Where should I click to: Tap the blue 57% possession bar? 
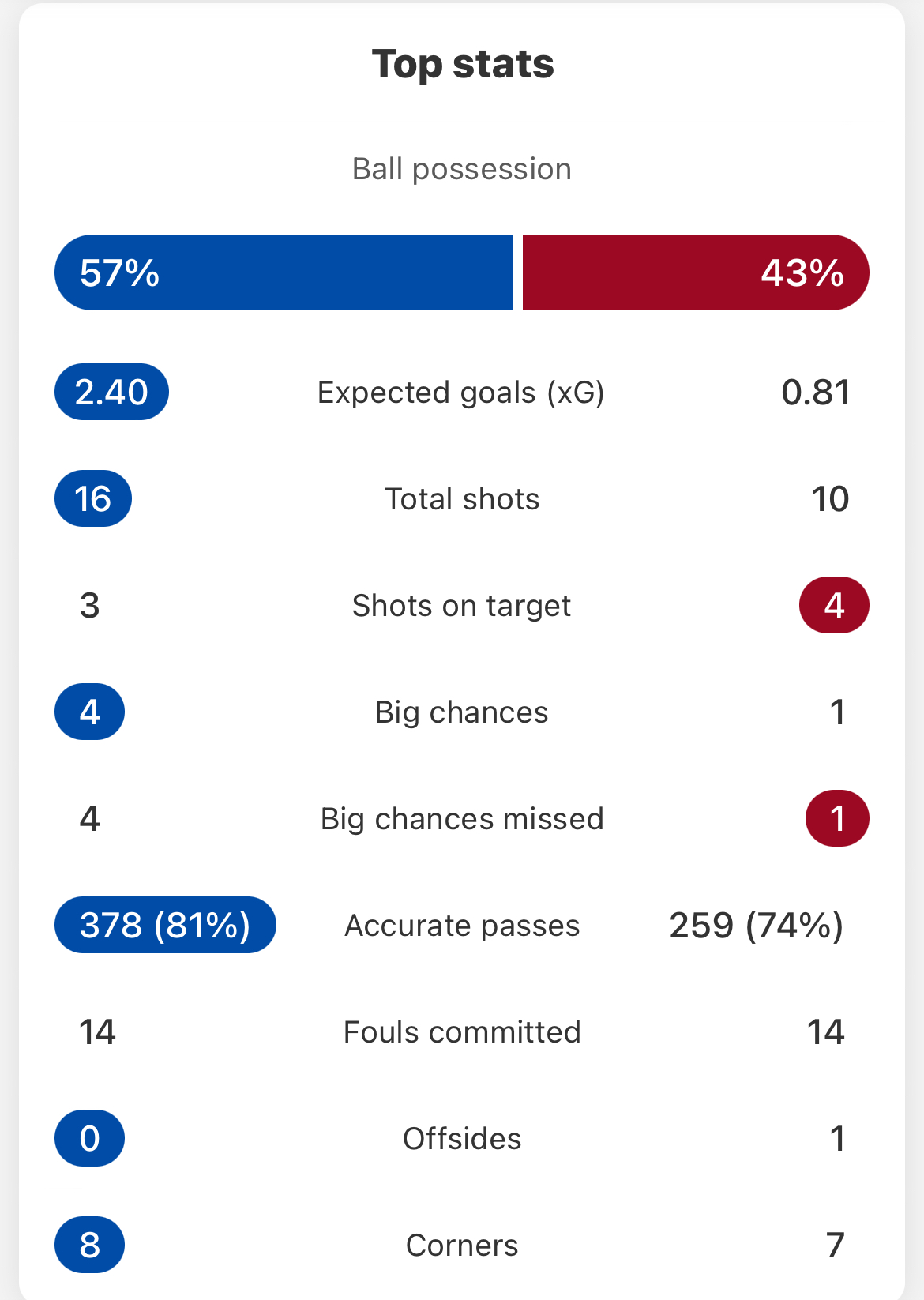click(x=284, y=272)
